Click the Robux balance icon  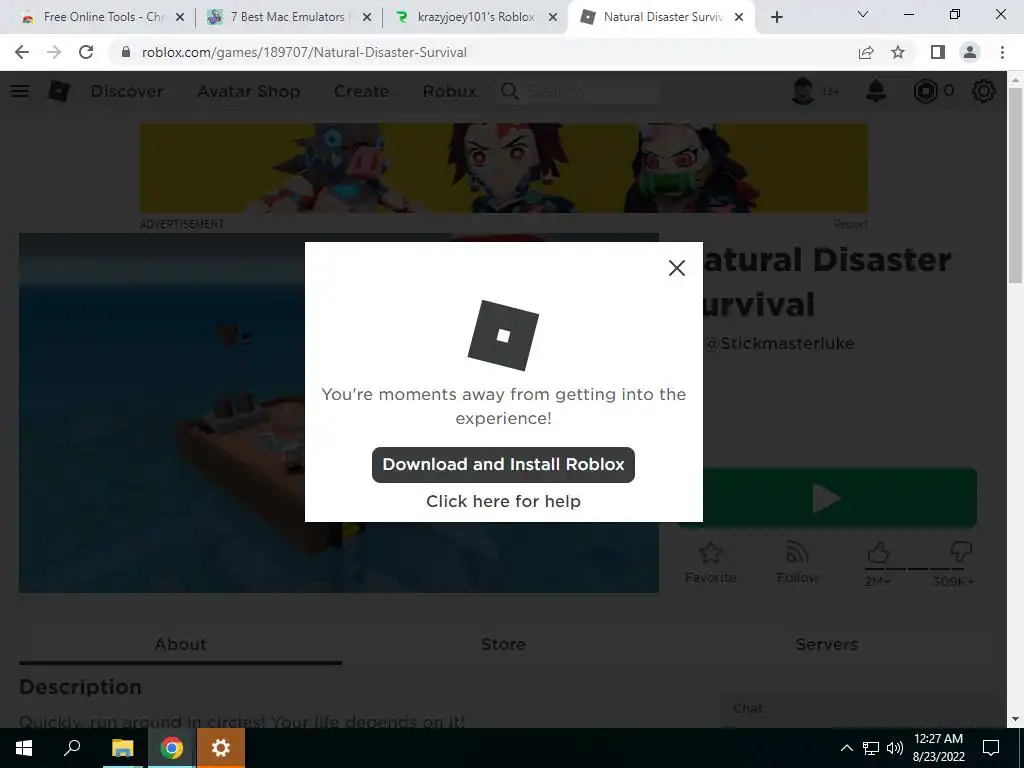pos(925,91)
